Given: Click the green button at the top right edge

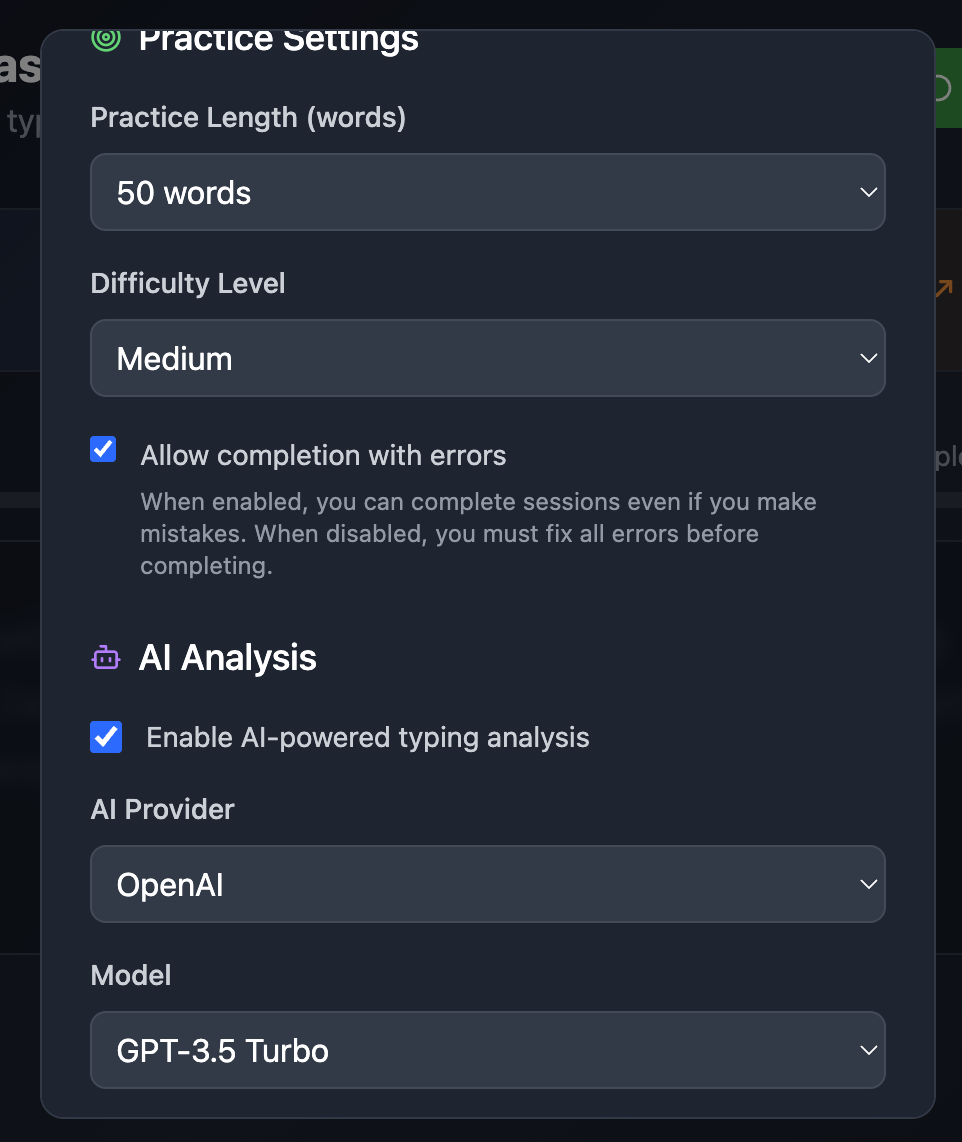Looking at the screenshot, I should (948, 88).
